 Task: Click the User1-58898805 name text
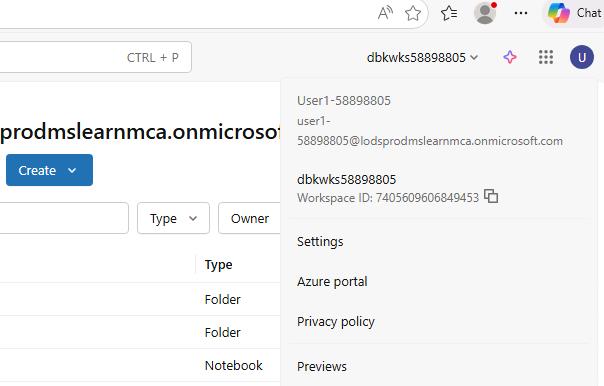click(344, 101)
